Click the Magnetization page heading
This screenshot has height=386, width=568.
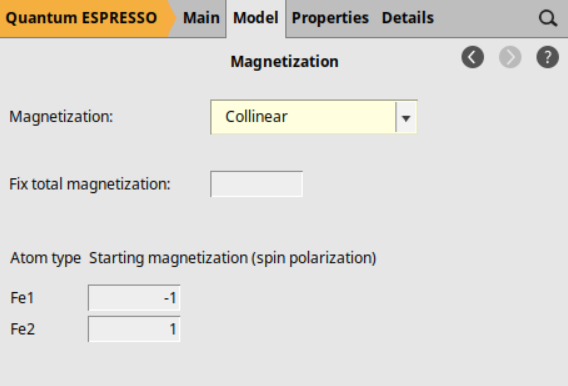tap(284, 62)
